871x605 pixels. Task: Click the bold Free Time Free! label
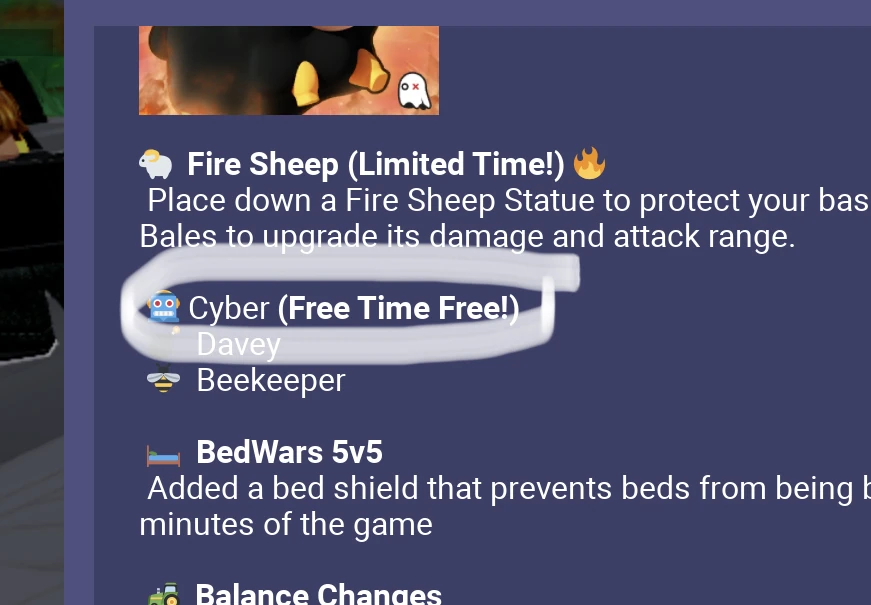pos(398,308)
